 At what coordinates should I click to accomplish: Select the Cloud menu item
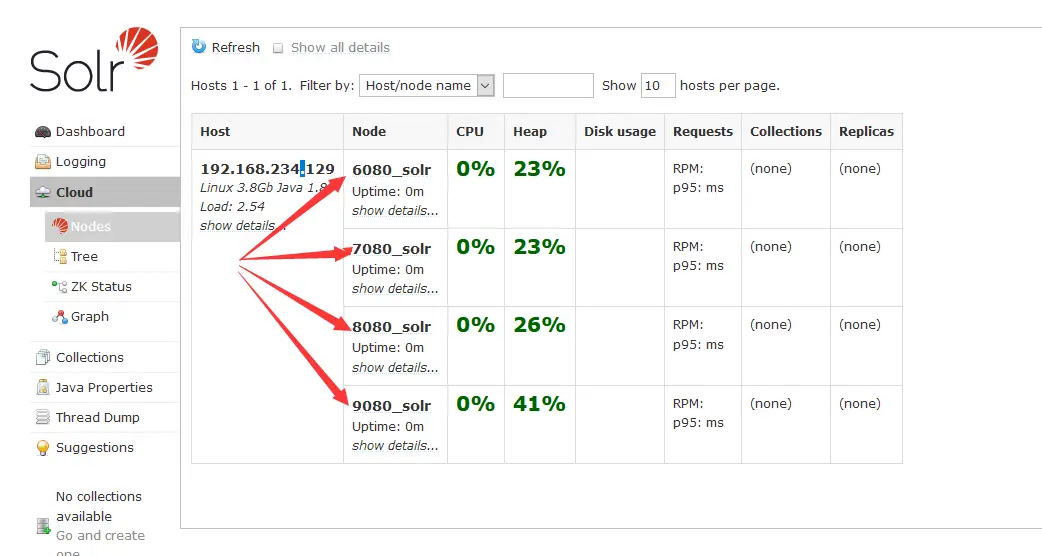pyautogui.click(x=105, y=192)
